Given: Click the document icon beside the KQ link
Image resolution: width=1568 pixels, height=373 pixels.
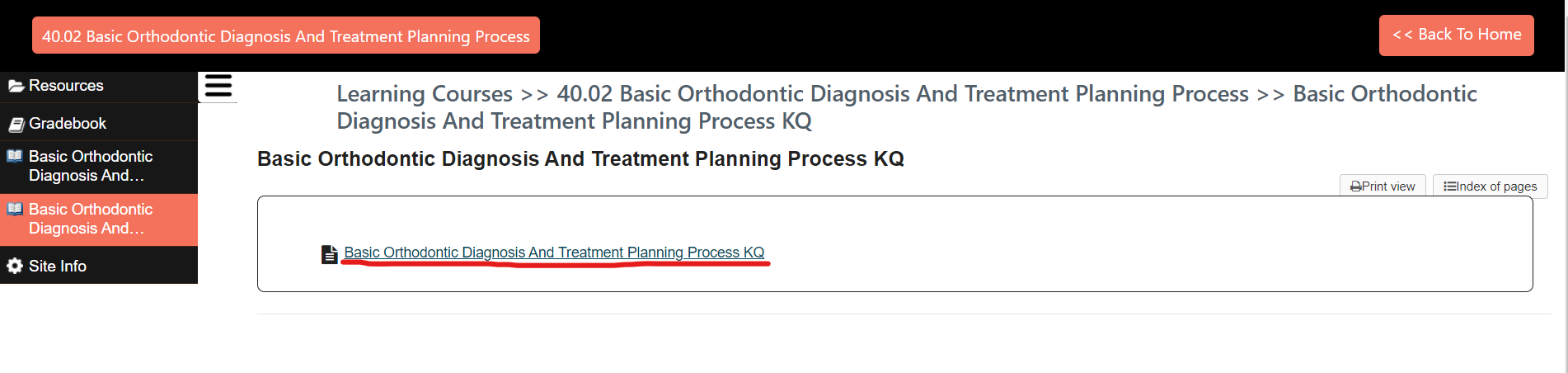Looking at the screenshot, I should (329, 254).
